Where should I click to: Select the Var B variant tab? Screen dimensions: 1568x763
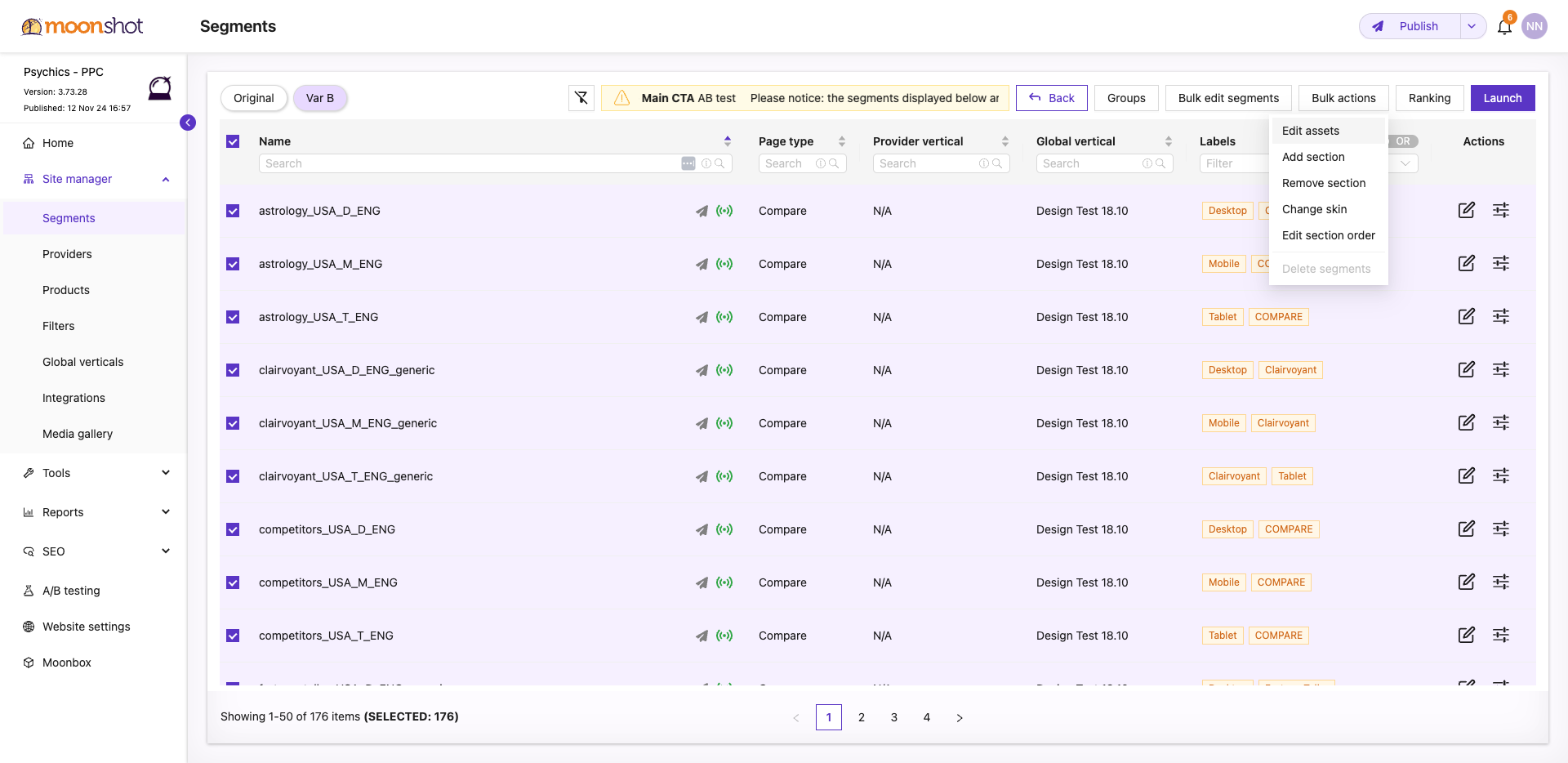[x=320, y=98]
